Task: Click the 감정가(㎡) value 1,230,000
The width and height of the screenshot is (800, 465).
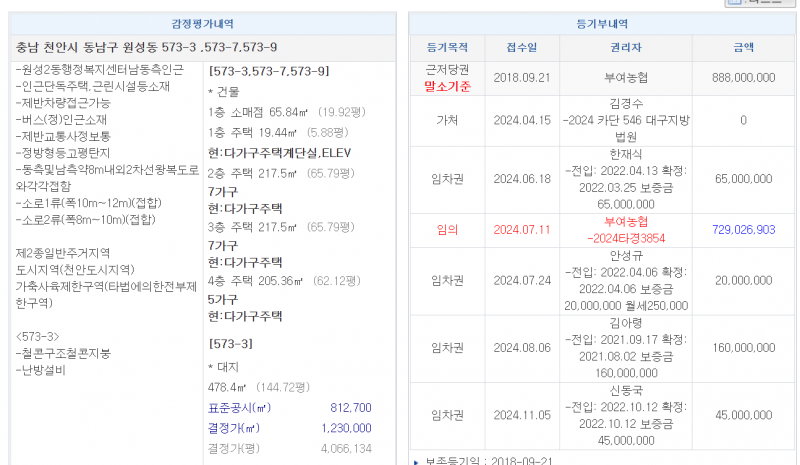Action: 346,428
